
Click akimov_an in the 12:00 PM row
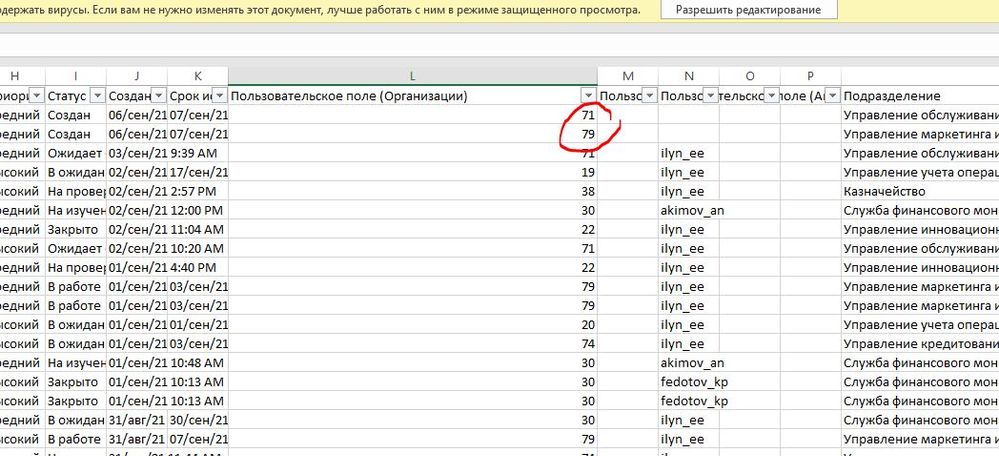pyautogui.click(x=692, y=210)
